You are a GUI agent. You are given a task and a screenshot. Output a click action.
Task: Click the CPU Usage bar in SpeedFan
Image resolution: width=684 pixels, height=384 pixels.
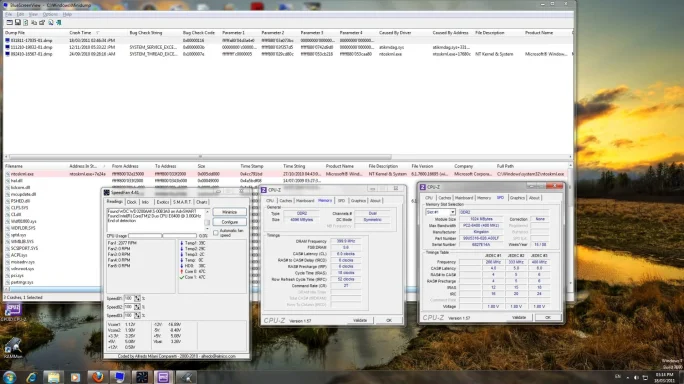pyautogui.click(x=162, y=236)
